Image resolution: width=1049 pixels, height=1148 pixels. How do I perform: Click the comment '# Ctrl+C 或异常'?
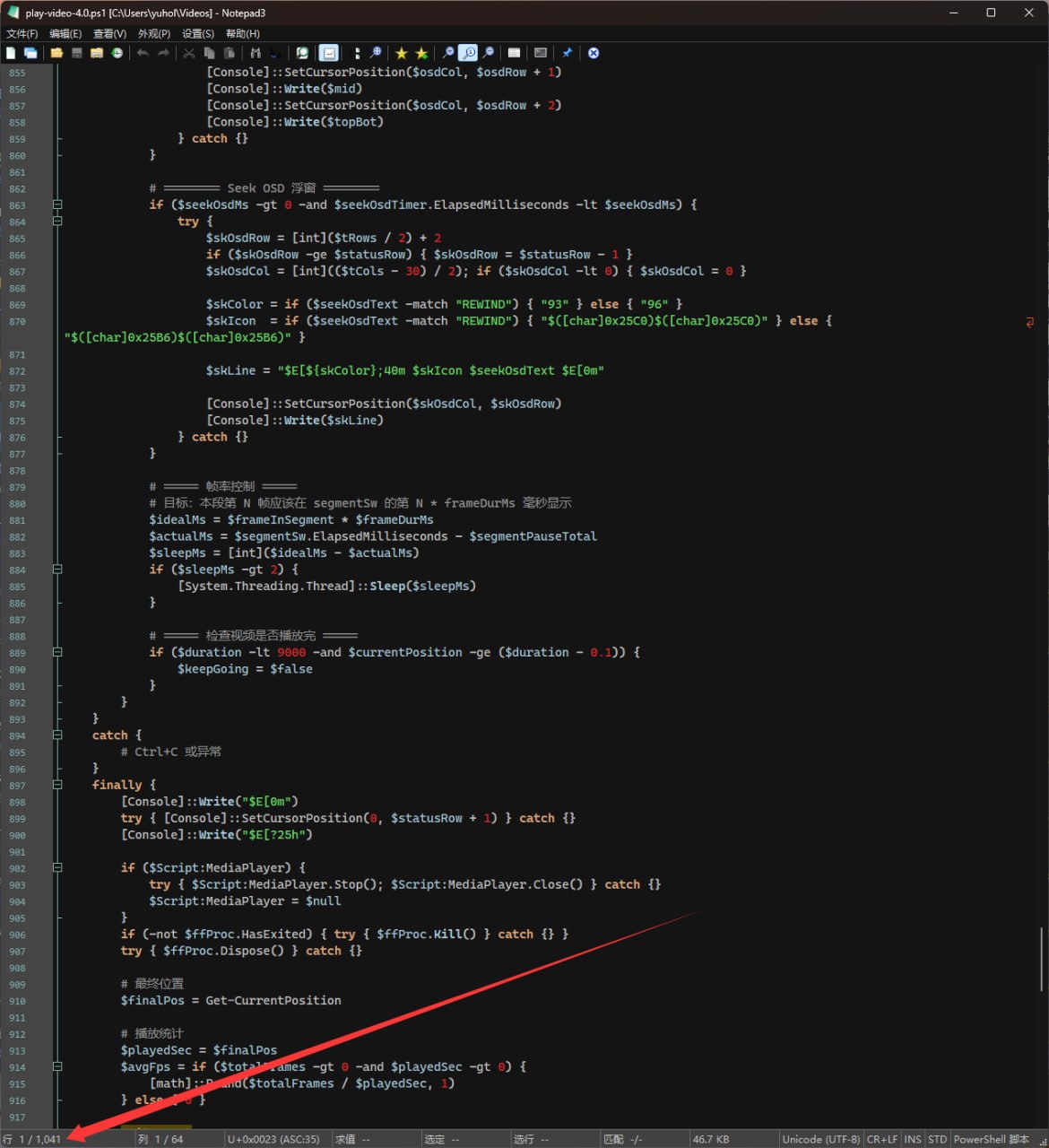170,752
